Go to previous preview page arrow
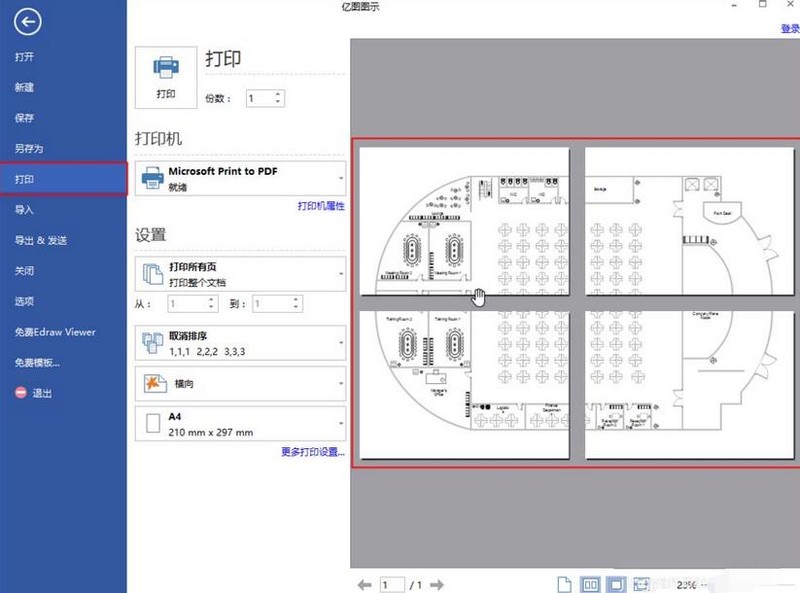Screen dimensions: 800x593 pos(364,585)
